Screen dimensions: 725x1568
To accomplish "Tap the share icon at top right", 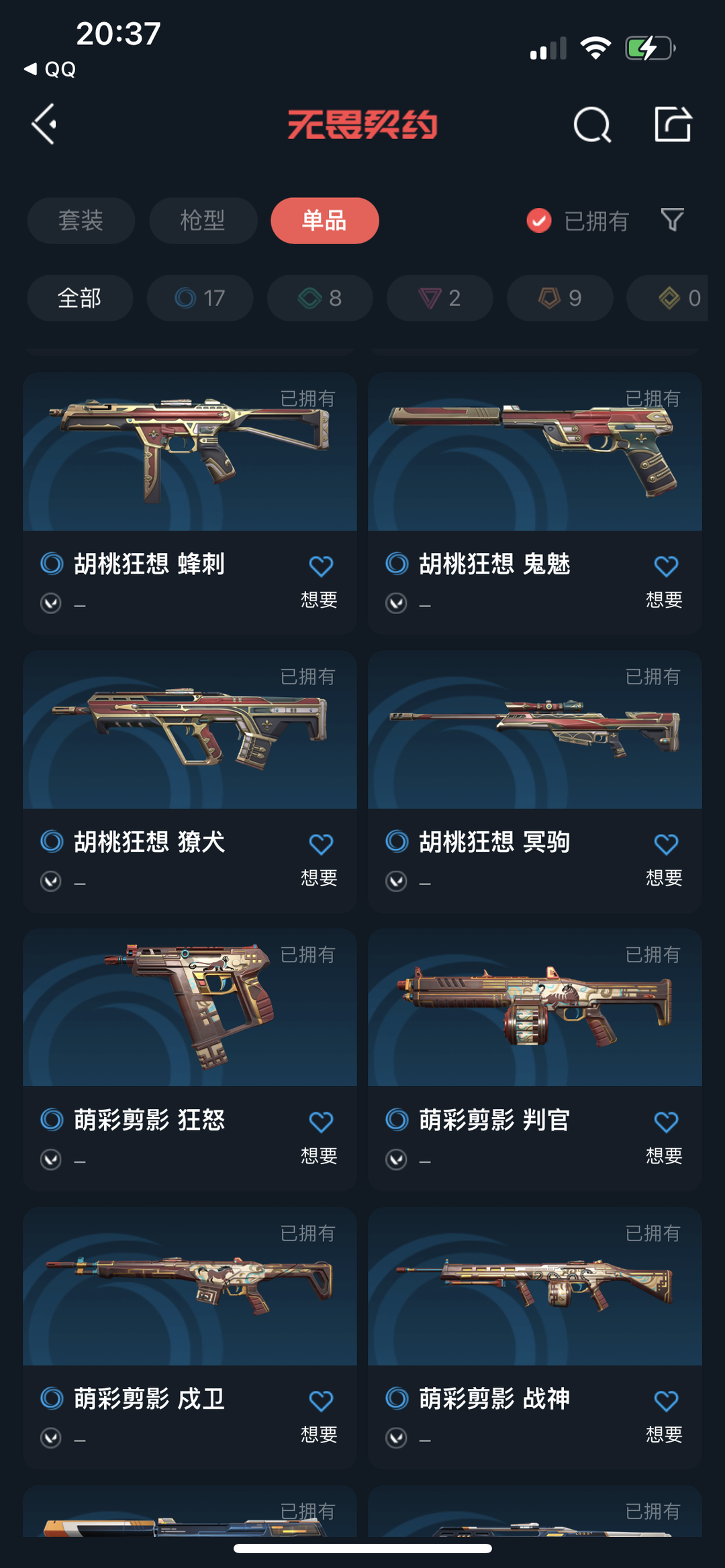I will coord(673,124).
